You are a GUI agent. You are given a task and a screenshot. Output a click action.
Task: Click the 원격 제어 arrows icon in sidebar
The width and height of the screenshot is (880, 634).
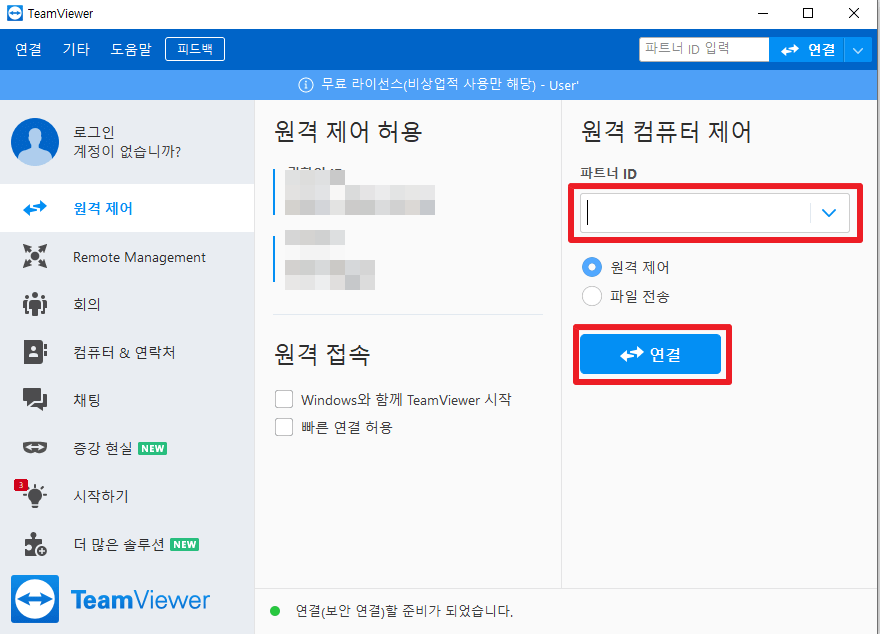35,209
